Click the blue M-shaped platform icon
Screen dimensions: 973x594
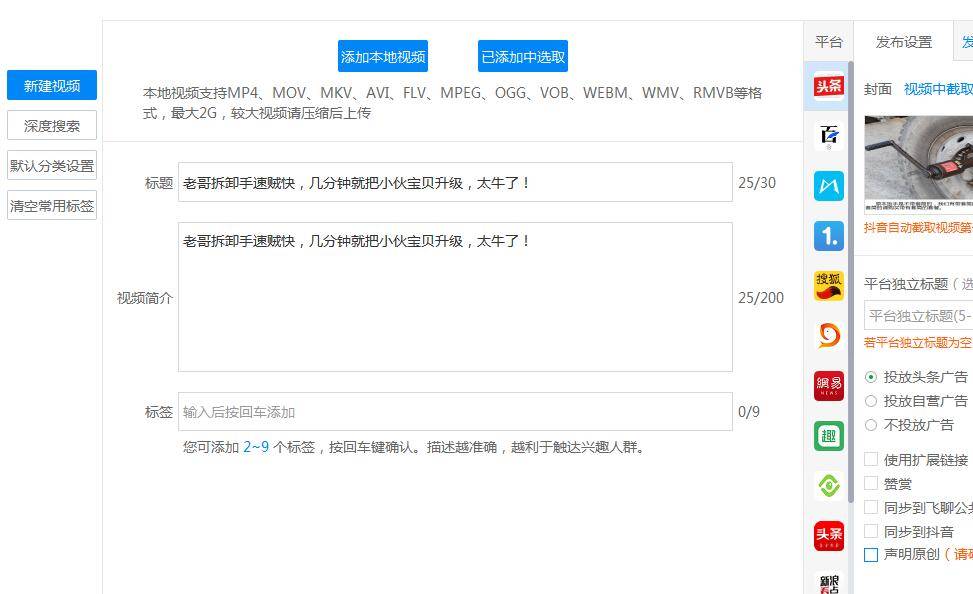[x=828, y=186]
